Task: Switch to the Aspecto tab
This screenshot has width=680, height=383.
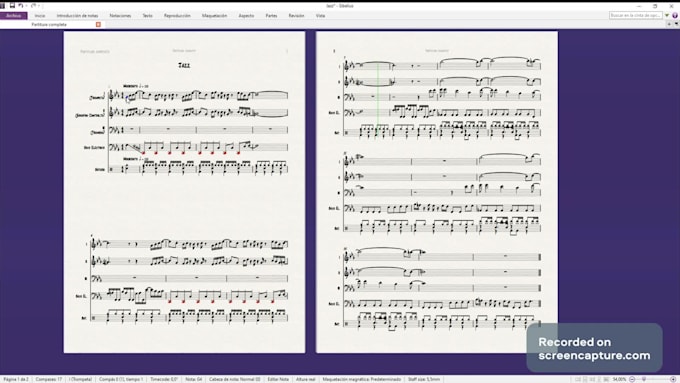Action: click(246, 16)
